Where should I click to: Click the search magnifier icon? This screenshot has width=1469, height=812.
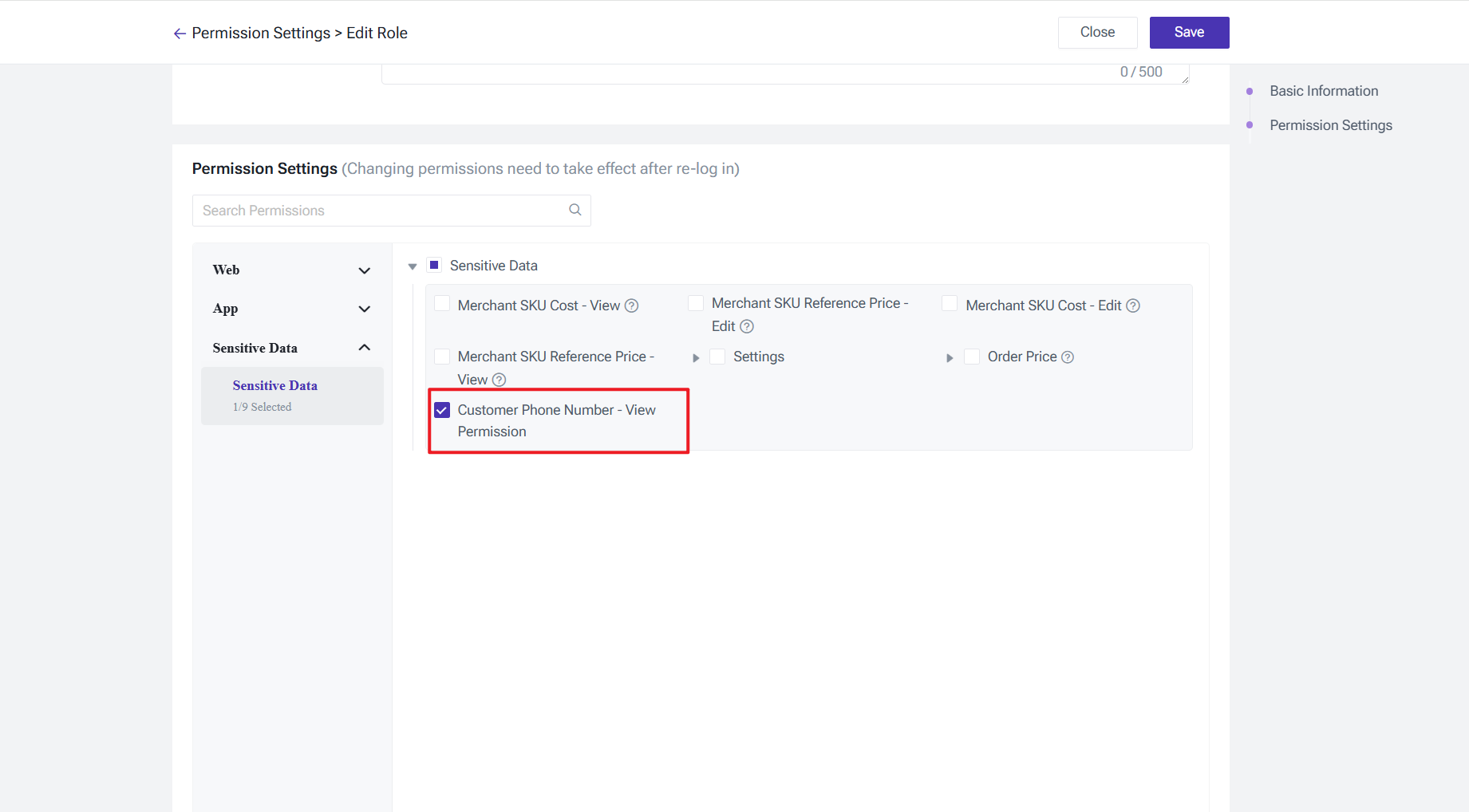575,210
